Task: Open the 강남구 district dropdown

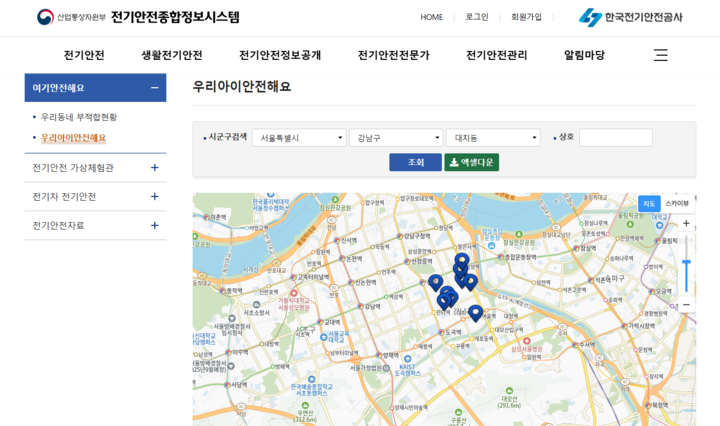Action: click(395, 138)
